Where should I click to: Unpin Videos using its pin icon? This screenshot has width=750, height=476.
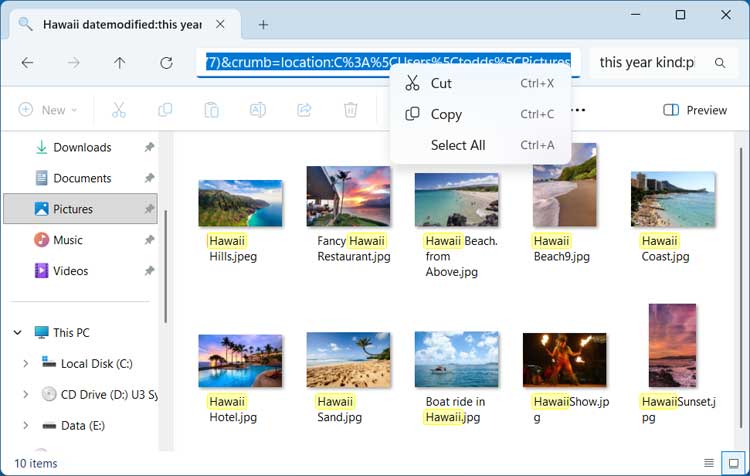tap(149, 271)
